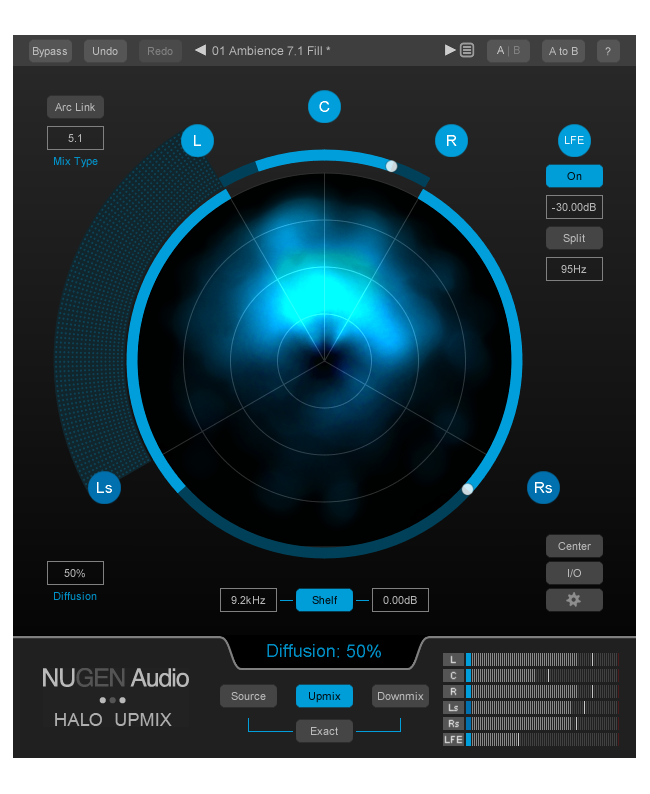Switch to Source monitoring view
This screenshot has height=794, width=650.
pos(248,696)
